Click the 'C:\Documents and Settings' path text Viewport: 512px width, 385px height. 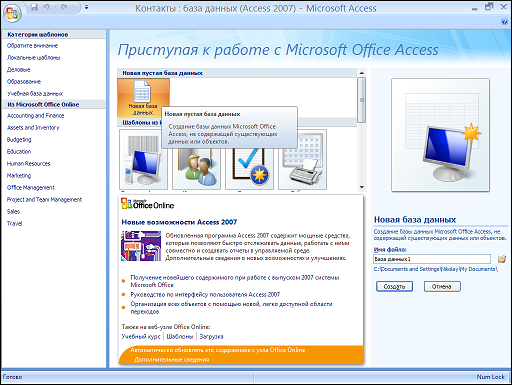(436, 269)
